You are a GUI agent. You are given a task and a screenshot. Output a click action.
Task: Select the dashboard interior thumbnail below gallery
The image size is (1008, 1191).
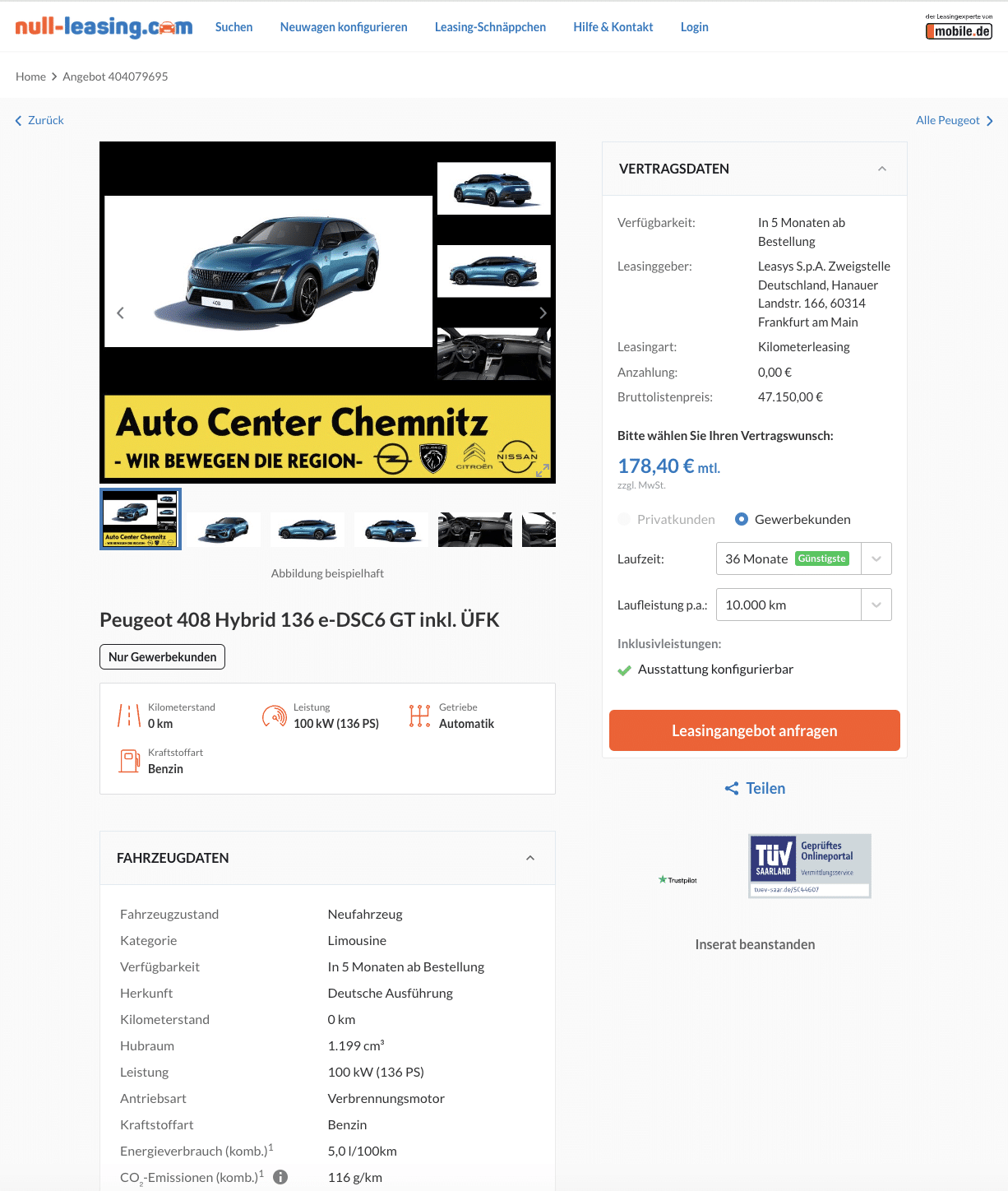475,530
